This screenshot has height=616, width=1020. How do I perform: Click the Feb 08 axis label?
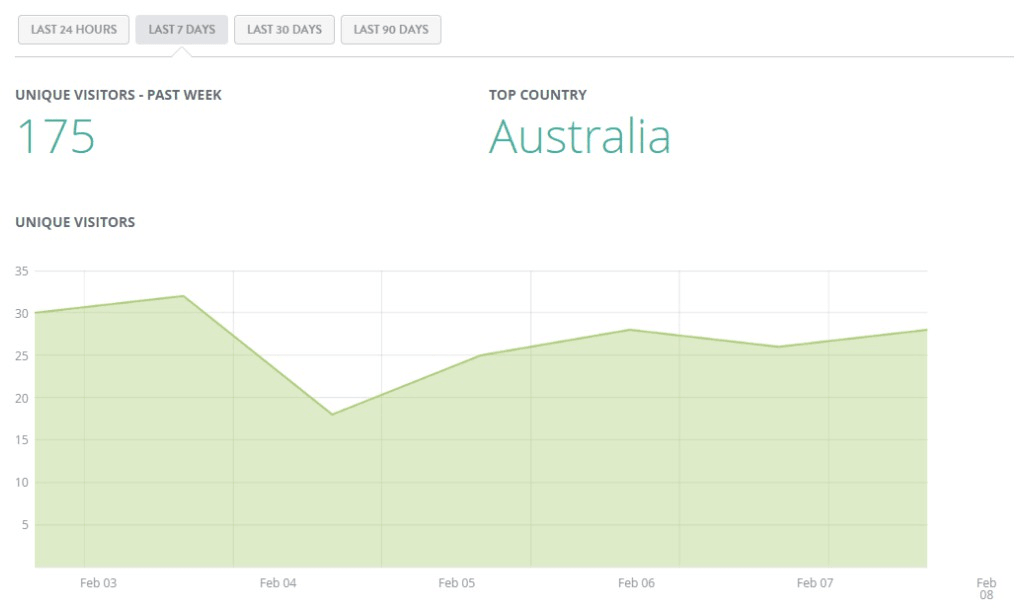coord(986,589)
